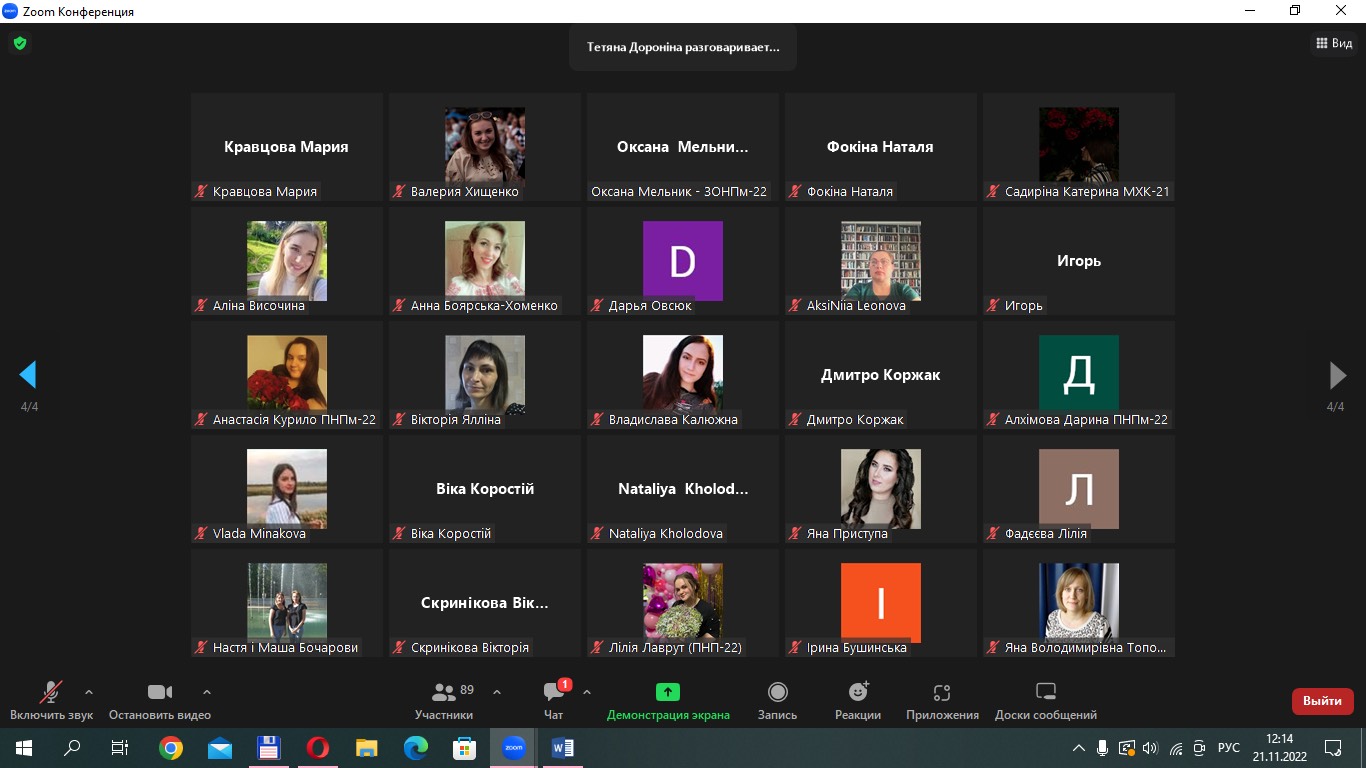Expand the chat options chevron
Image resolution: width=1366 pixels, height=768 pixels.
coord(587,691)
